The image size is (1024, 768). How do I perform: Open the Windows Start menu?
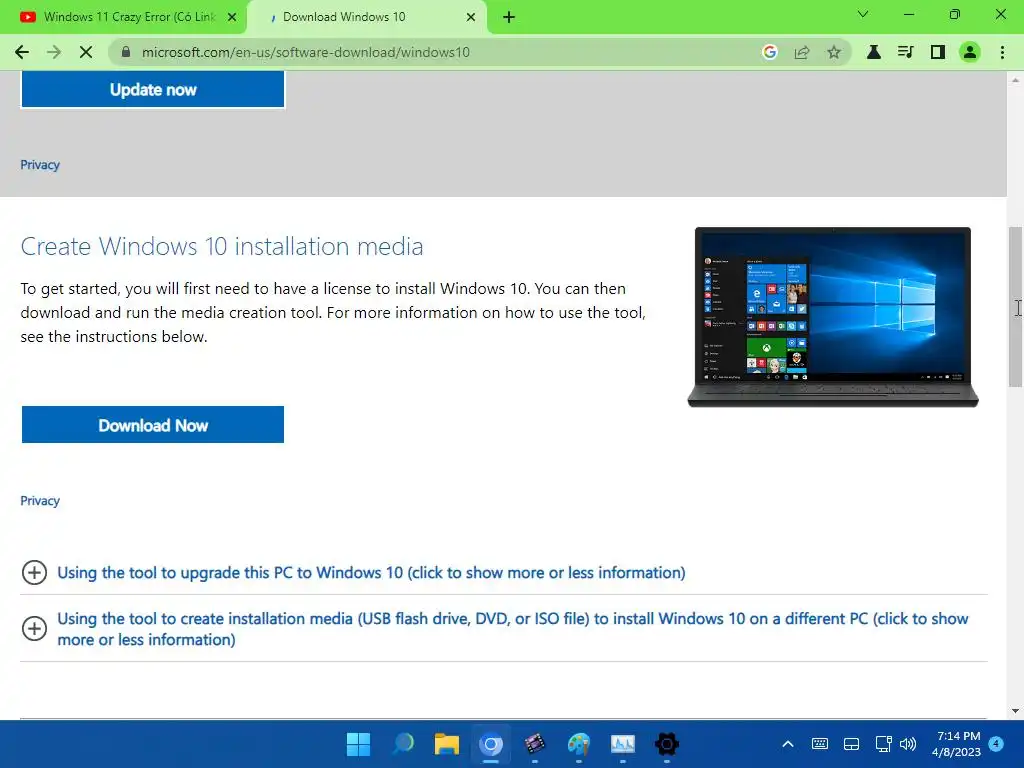(358, 744)
